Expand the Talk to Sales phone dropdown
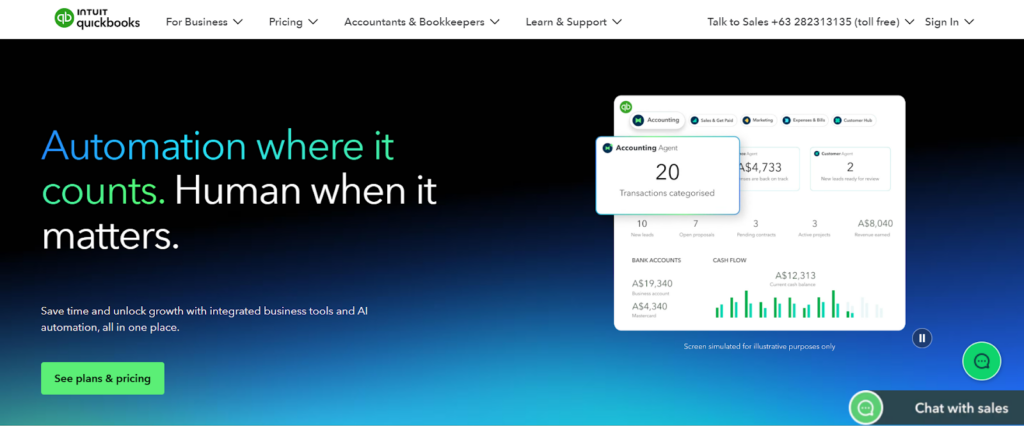1024x426 pixels. 810,21
